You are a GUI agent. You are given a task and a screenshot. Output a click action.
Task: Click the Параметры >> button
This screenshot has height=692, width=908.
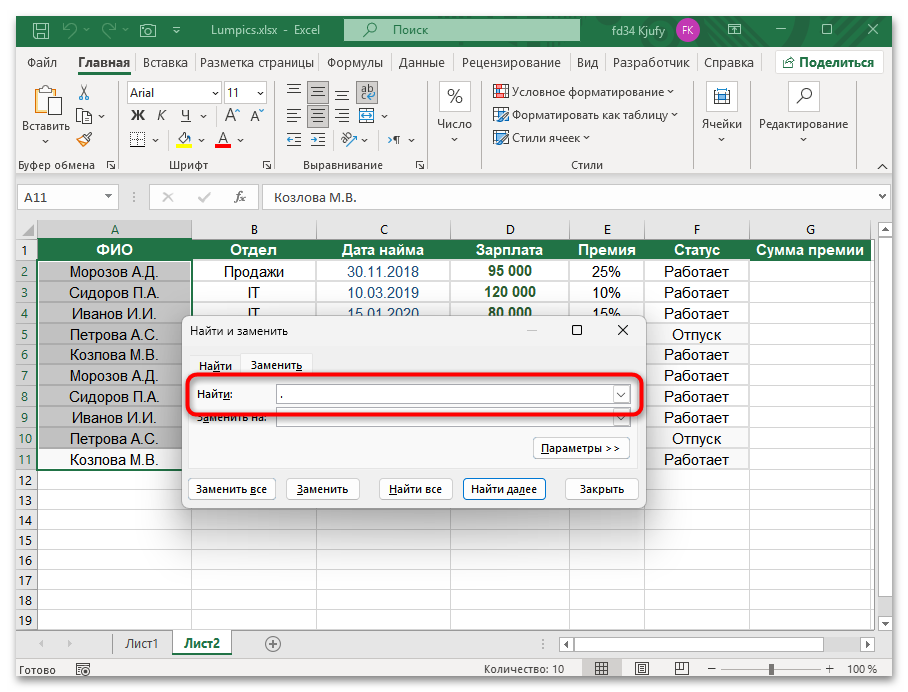(x=581, y=448)
